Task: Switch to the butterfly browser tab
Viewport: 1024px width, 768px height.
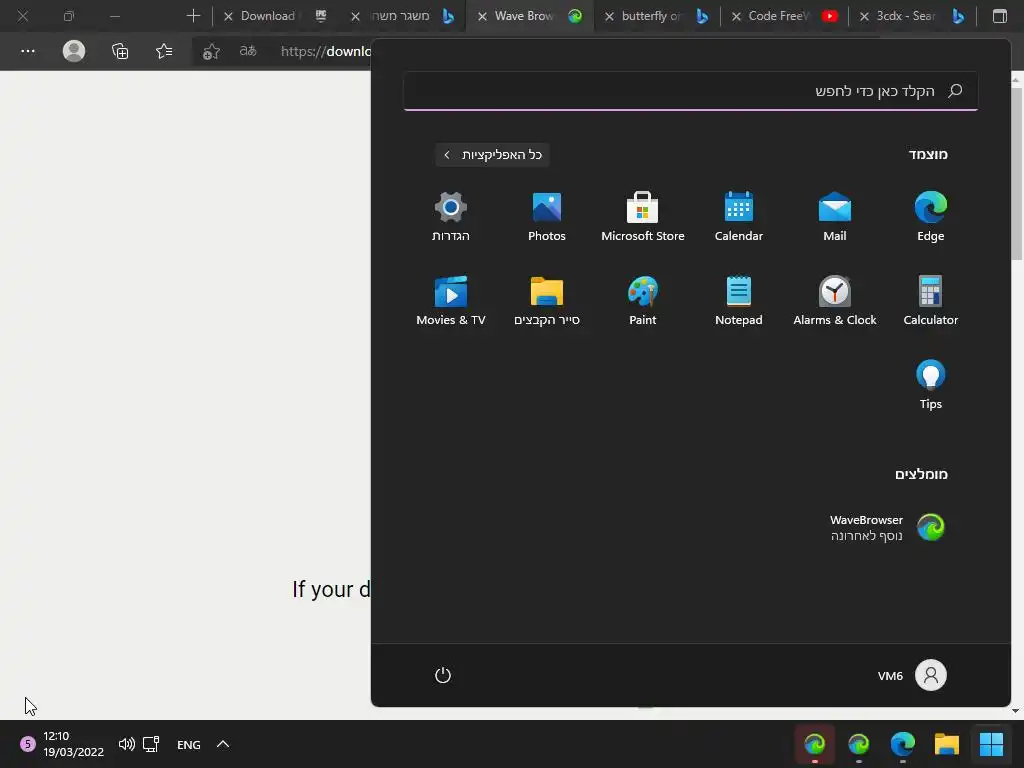Action: click(656, 16)
